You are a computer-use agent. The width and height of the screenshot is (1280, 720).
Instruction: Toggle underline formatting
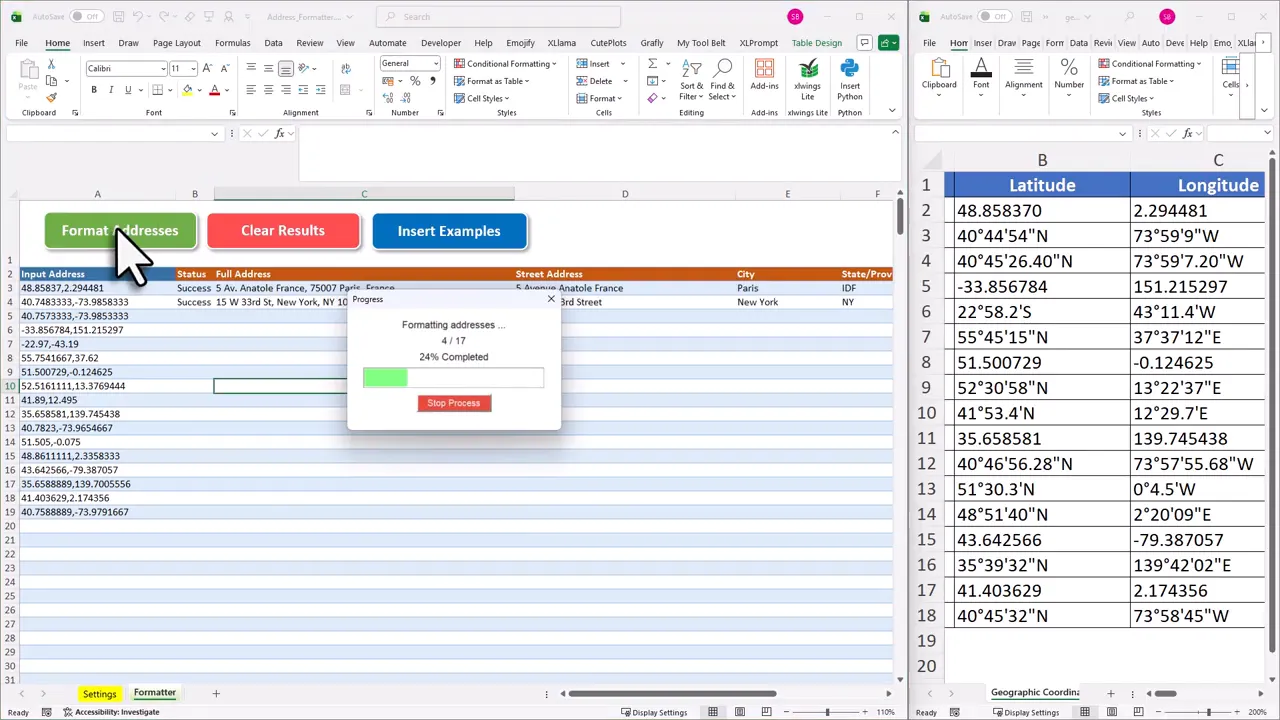point(127,89)
